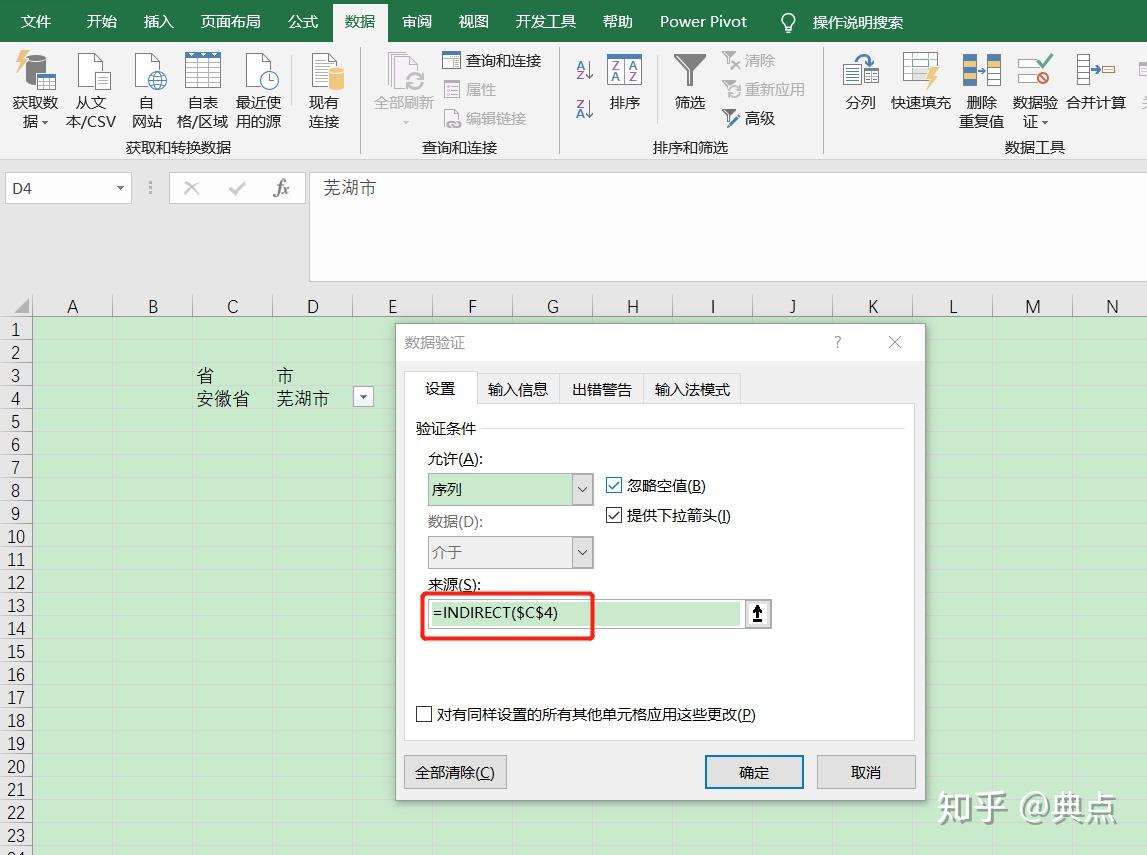This screenshot has height=855, width=1147.
Task: Select column H header
Action: click(633, 306)
